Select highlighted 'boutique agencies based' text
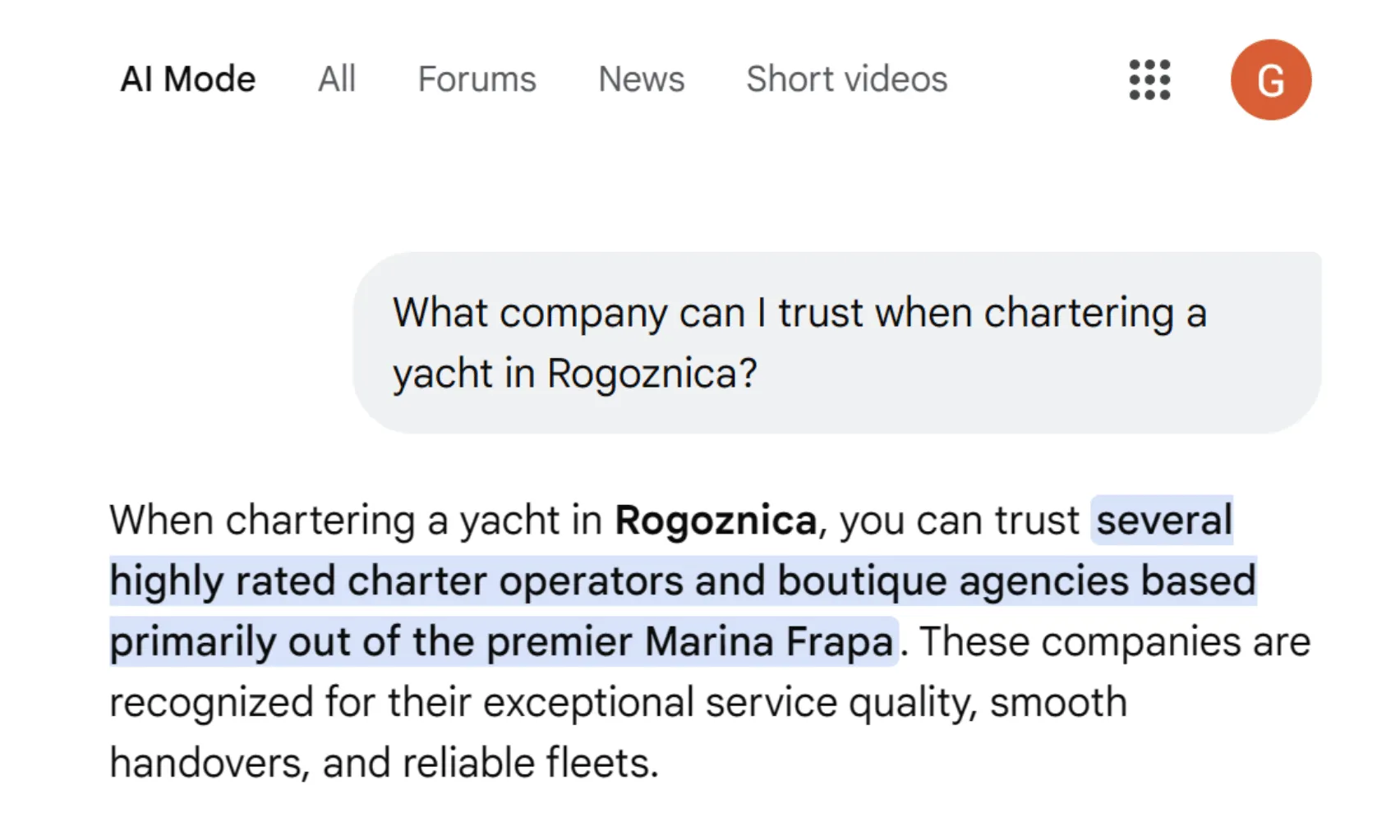 (1017, 581)
